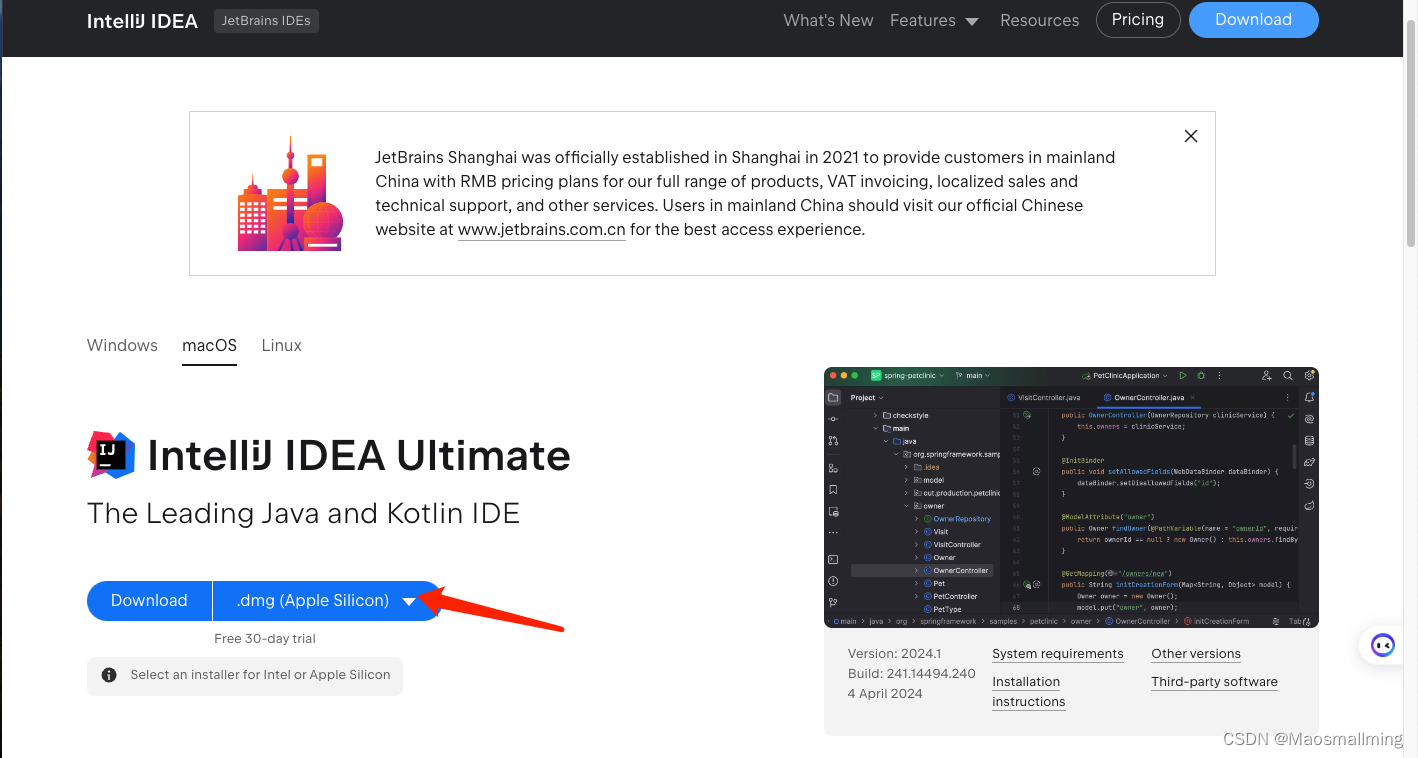Switch to the Windows tab

point(122,345)
